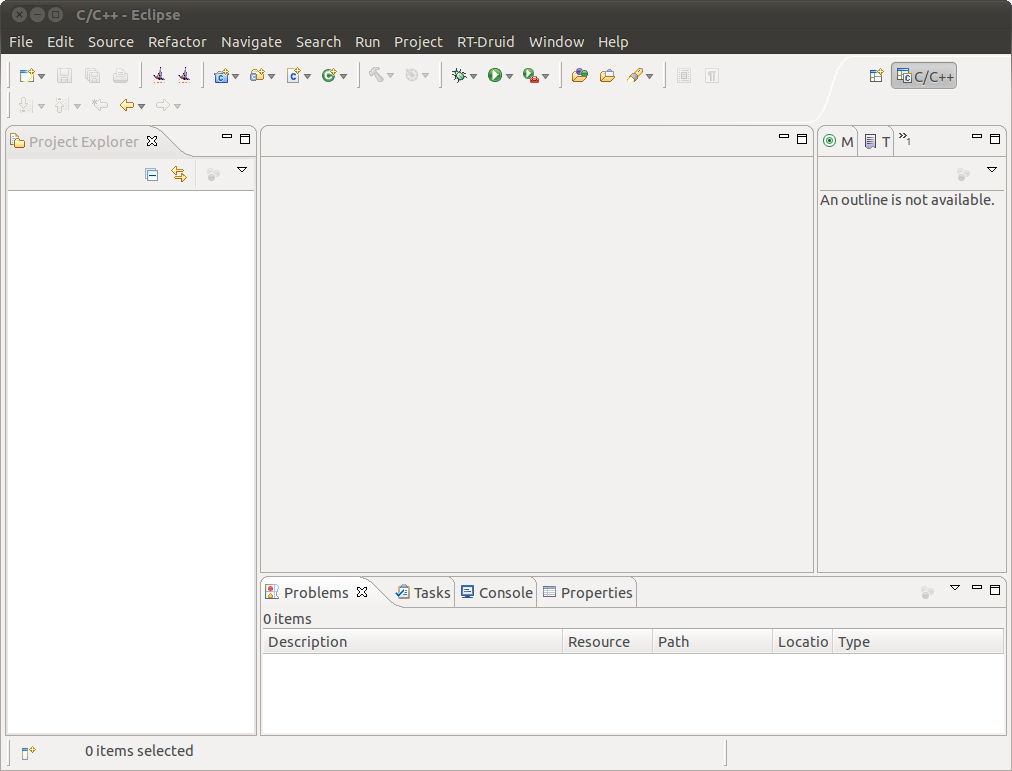Click the Back navigation arrow icon
Viewport: 1012px width, 771px height.
click(127, 105)
